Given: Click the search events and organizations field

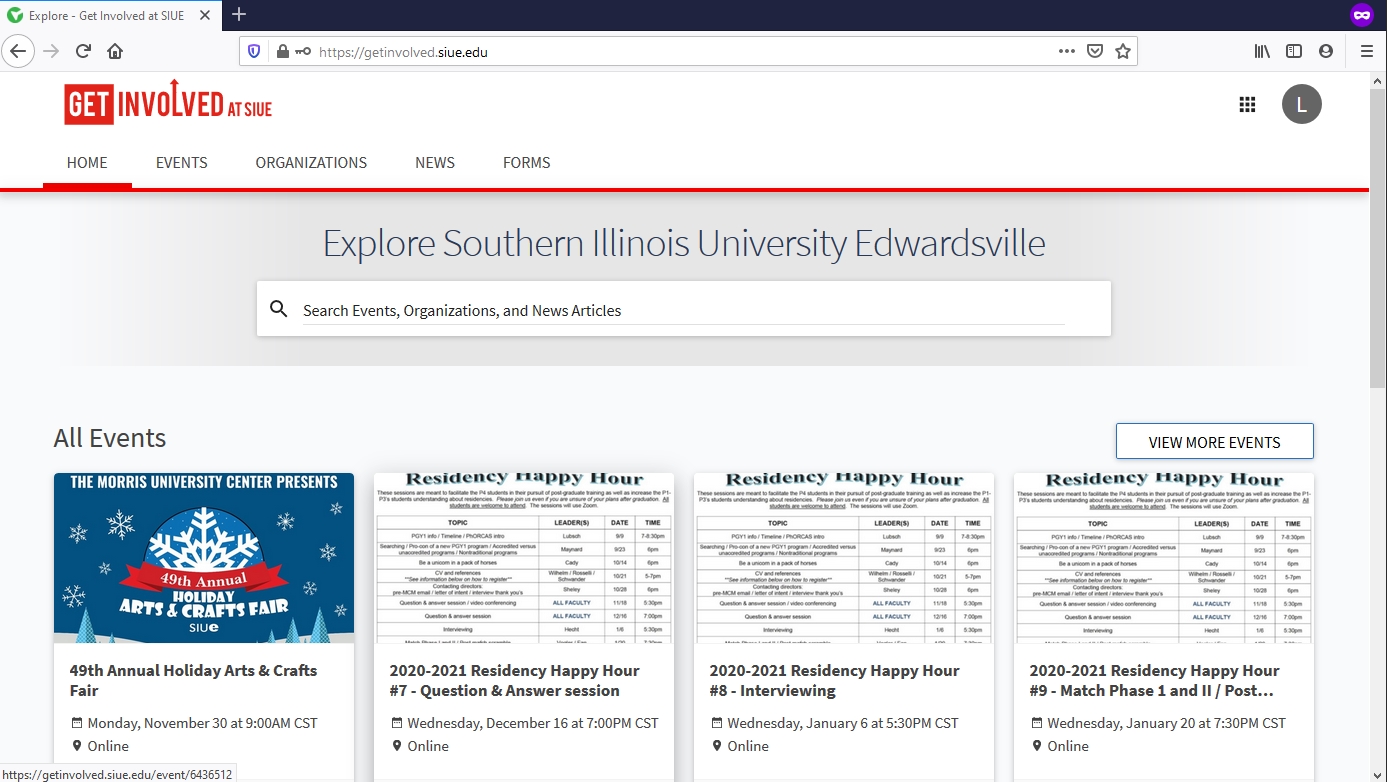Looking at the screenshot, I should coord(683,310).
